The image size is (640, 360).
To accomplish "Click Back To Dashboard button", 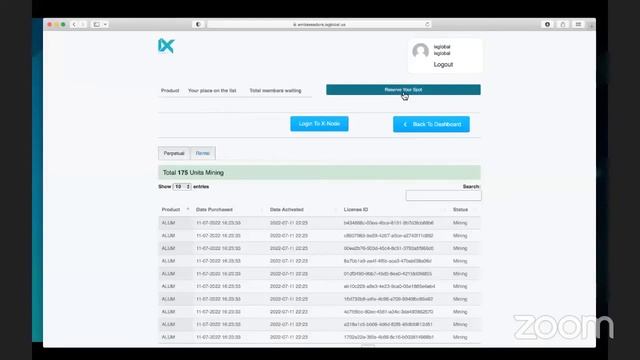I will (431, 124).
